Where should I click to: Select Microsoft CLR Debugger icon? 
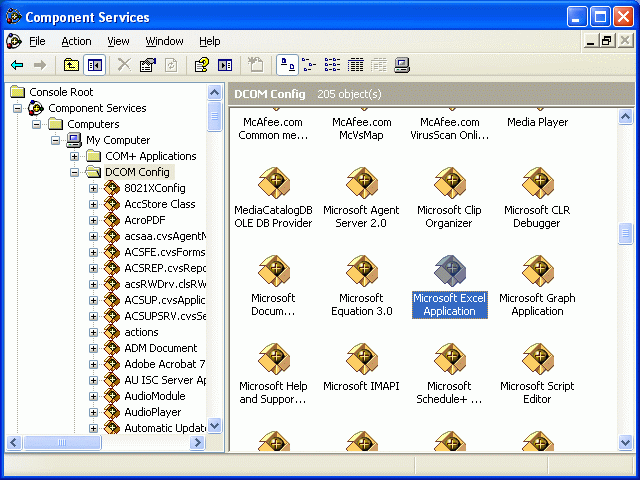coord(537,183)
